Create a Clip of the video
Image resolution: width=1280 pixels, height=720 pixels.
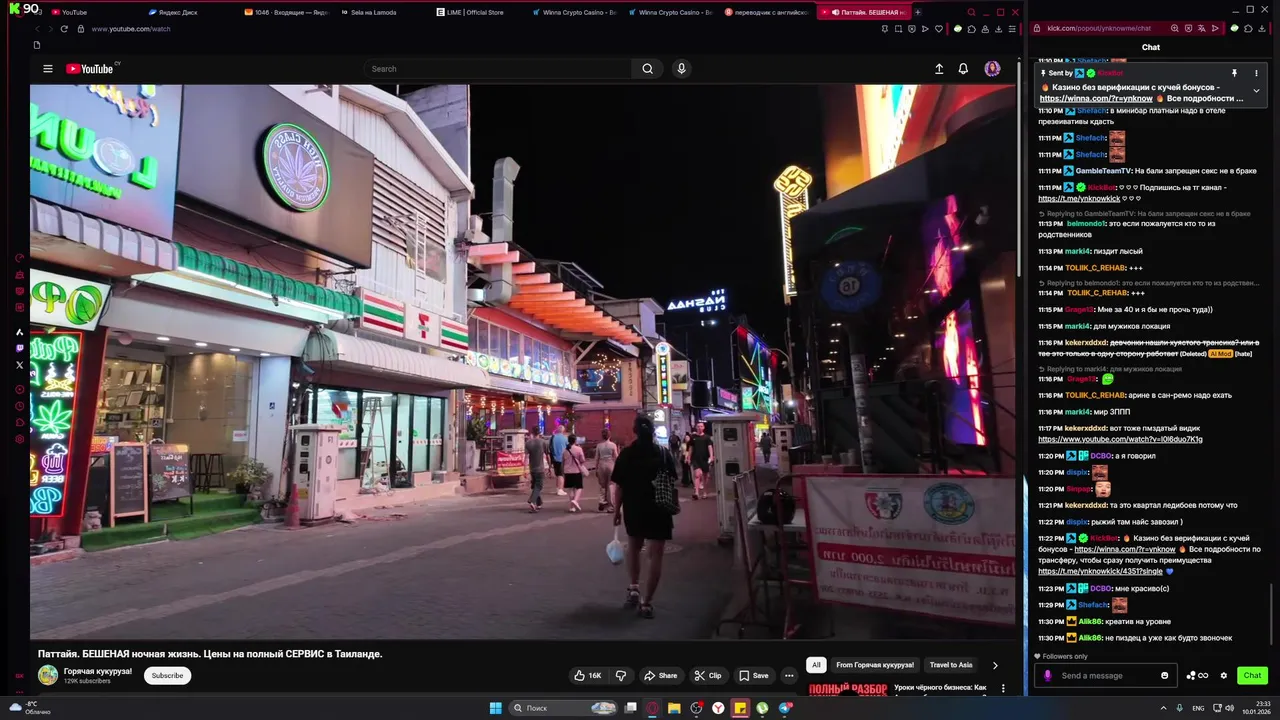coord(708,676)
